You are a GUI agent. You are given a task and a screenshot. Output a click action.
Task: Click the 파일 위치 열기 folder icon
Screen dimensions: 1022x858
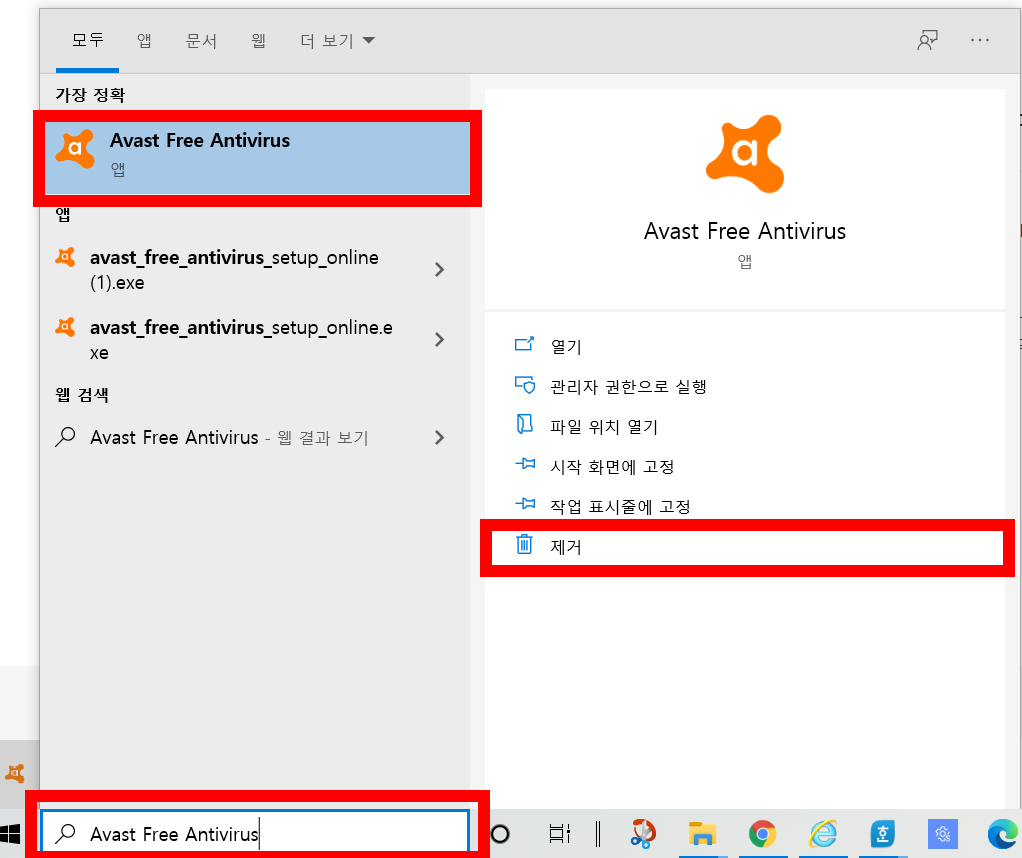[524, 424]
